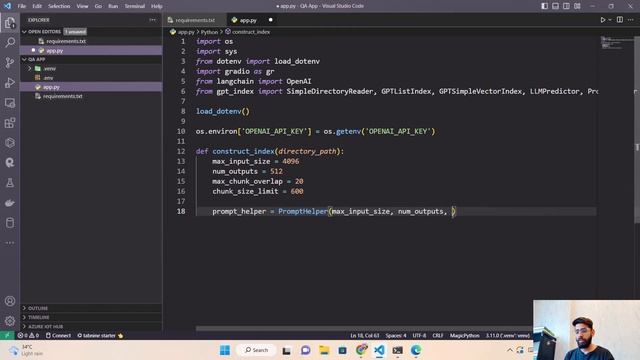
Task: Change language mode MagicPython
Action: [464, 336]
